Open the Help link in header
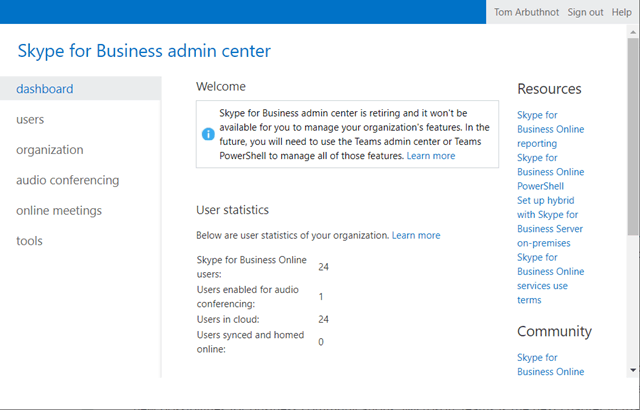The image size is (640, 410). 621,12
